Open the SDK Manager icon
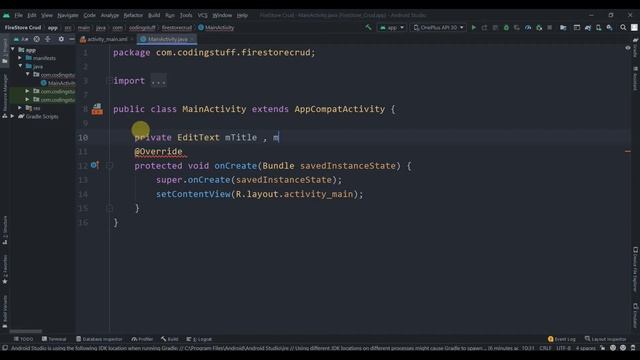This screenshot has height=360, width=640. coord(609,27)
